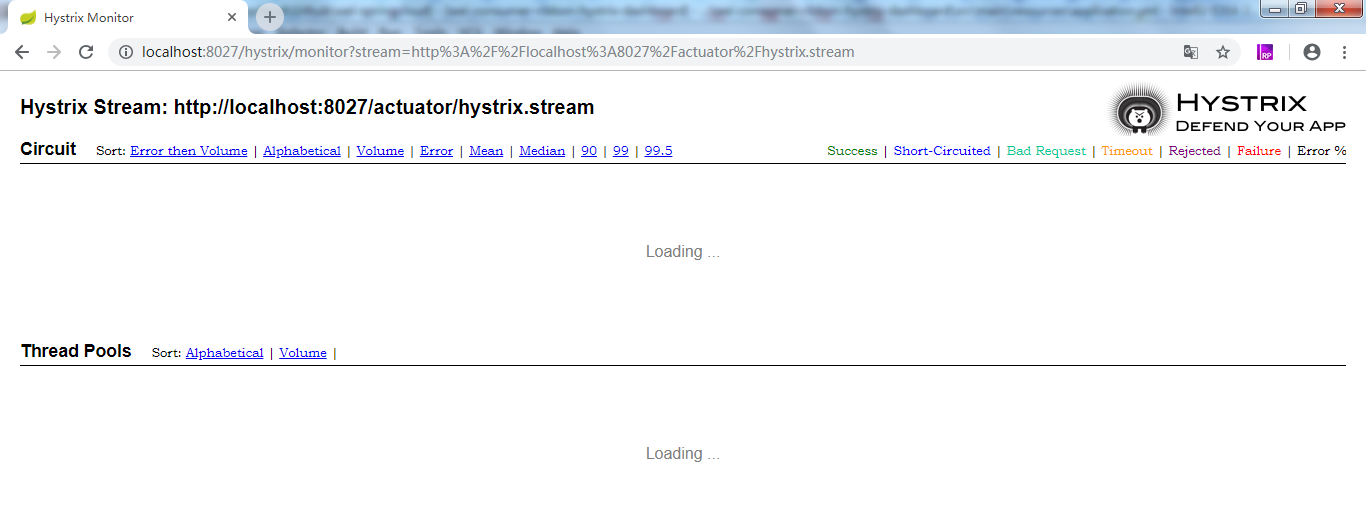Image resolution: width=1366 pixels, height=531 pixels.
Task: Click the blue Short-Circuited legend label
Action: pyautogui.click(x=942, y=151)
